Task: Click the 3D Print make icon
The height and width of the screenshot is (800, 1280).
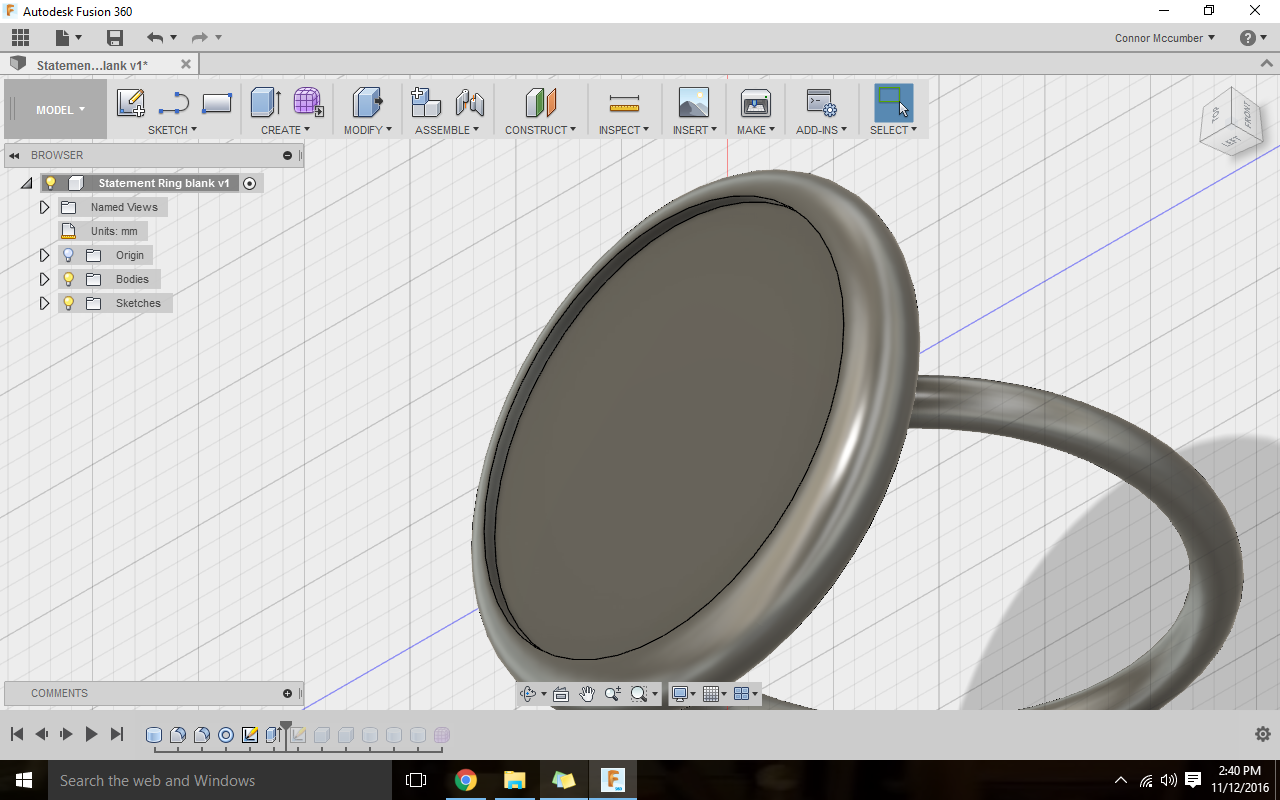Action: pos(755,102)
